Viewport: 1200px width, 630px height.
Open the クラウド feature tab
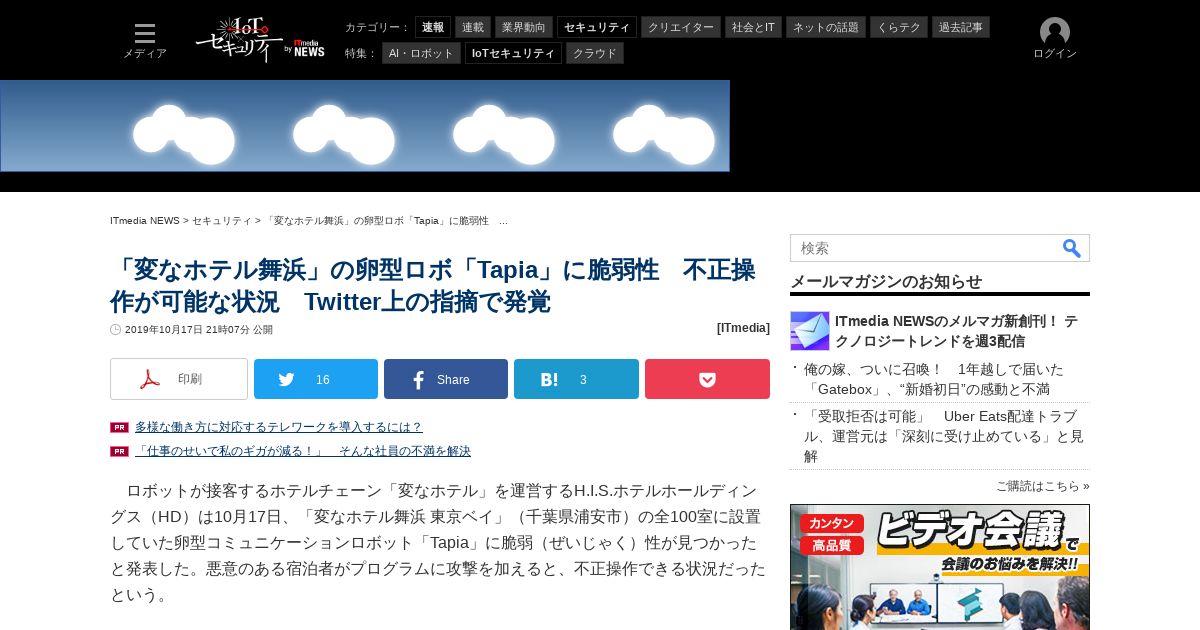tap(595, 53)
